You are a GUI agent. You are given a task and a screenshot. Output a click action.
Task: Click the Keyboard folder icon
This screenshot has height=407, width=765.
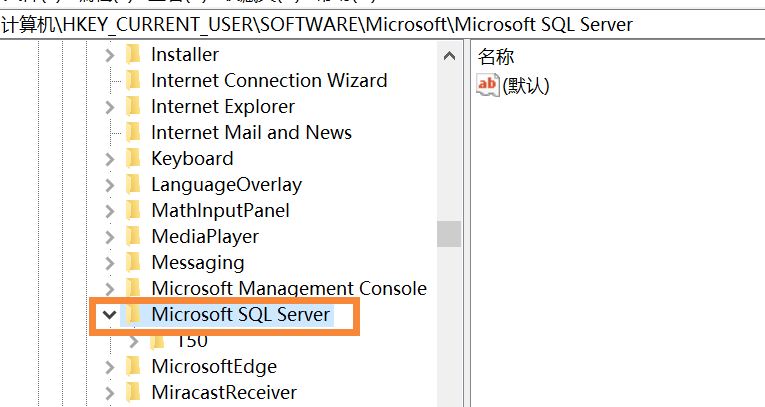coord(133,159)
